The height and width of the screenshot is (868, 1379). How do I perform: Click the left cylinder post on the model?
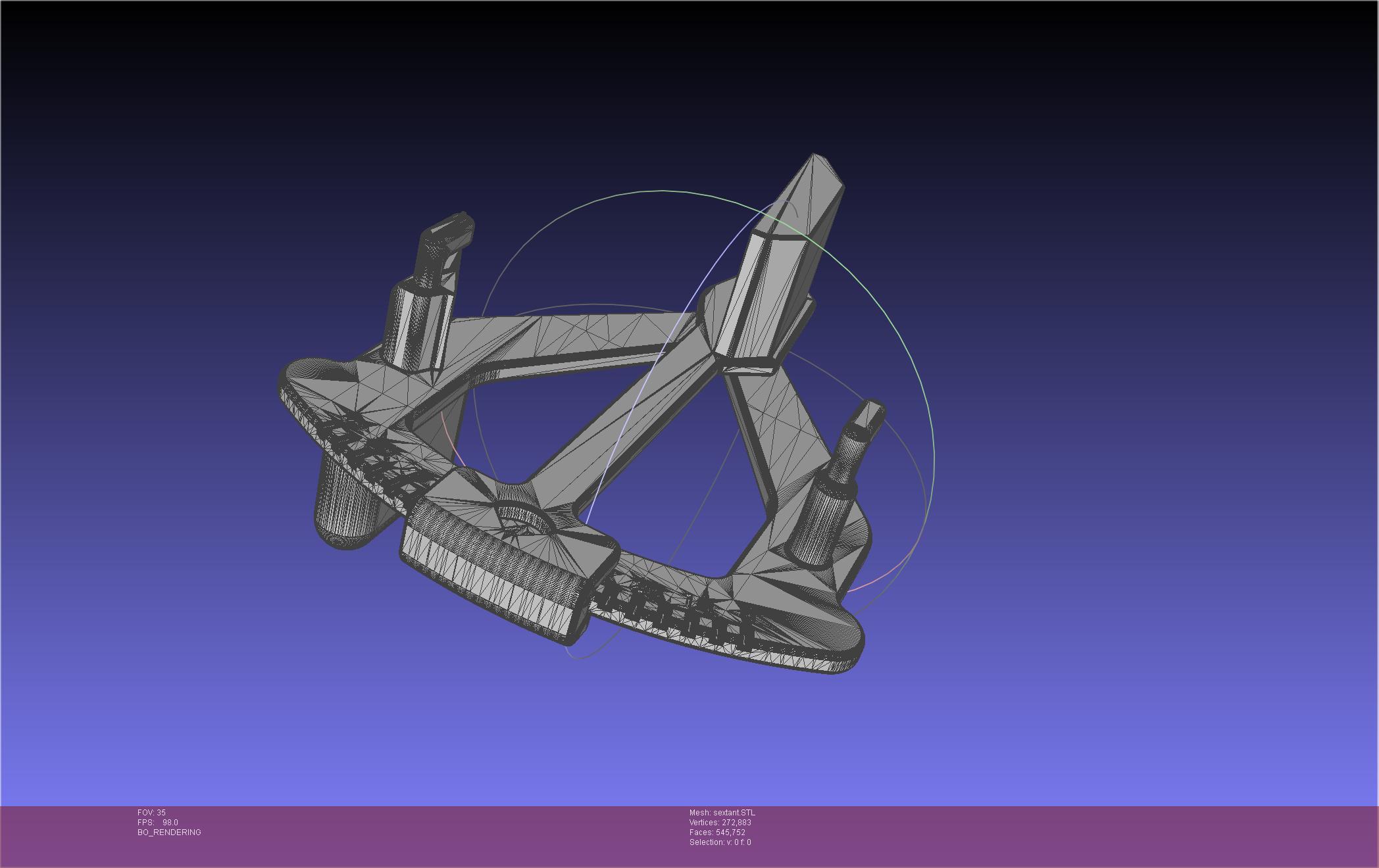(x=418, y=325)
